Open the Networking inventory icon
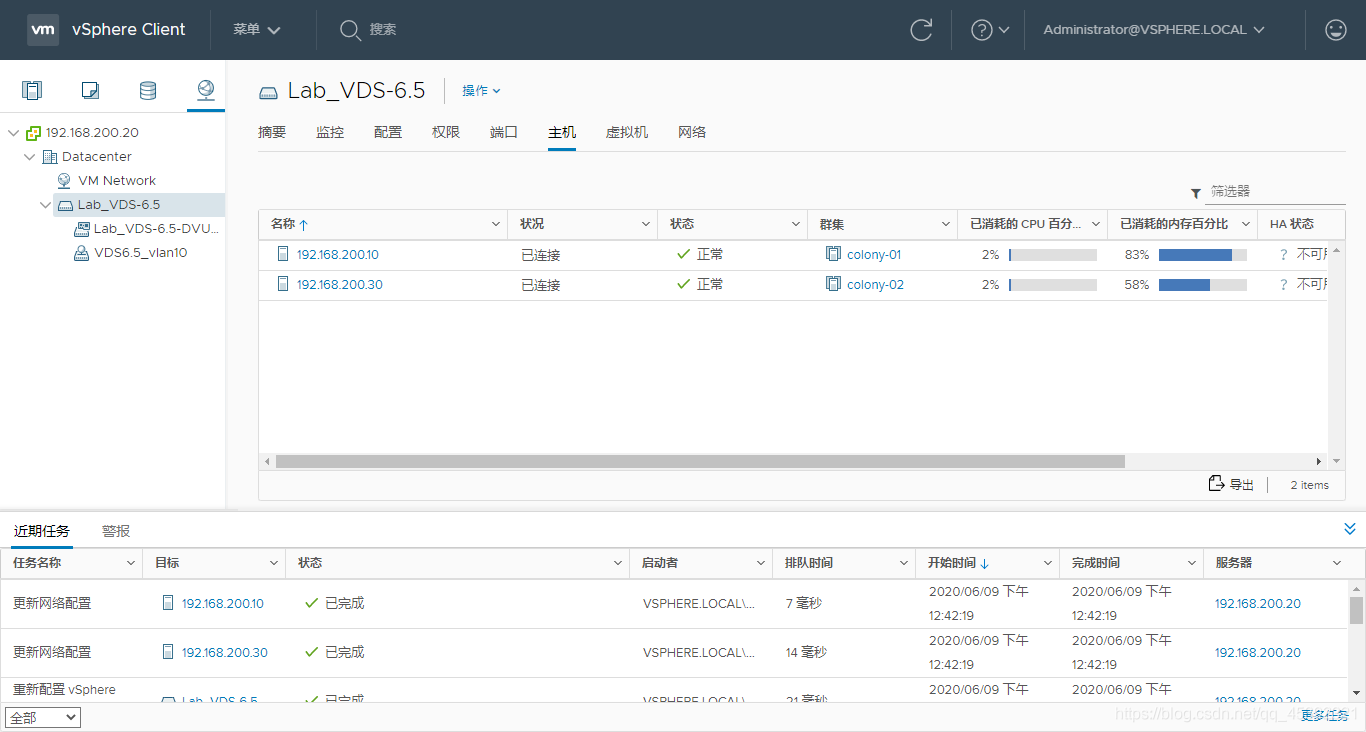The width and height of the screenshot is (1366, 732). point(206,90)
